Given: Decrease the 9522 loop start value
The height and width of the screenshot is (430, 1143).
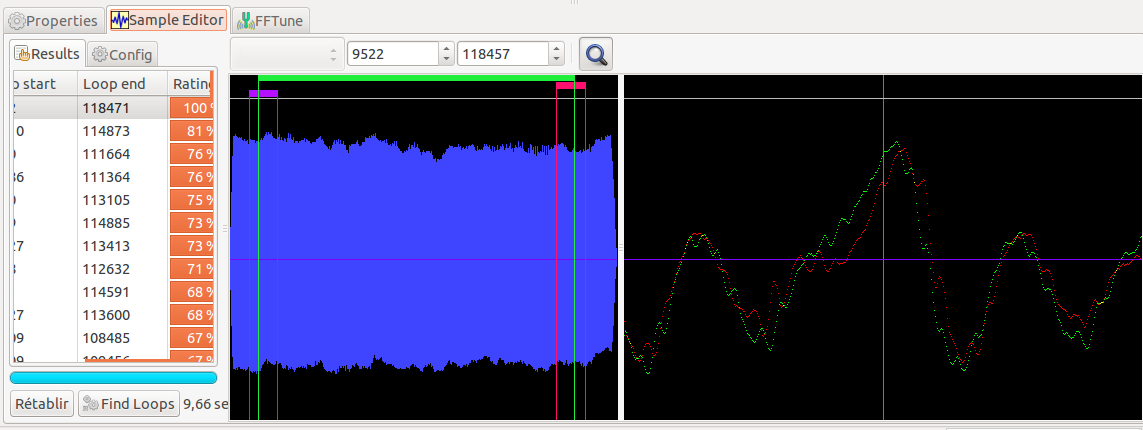Looking at the screenshot, I should pos(446,60).
